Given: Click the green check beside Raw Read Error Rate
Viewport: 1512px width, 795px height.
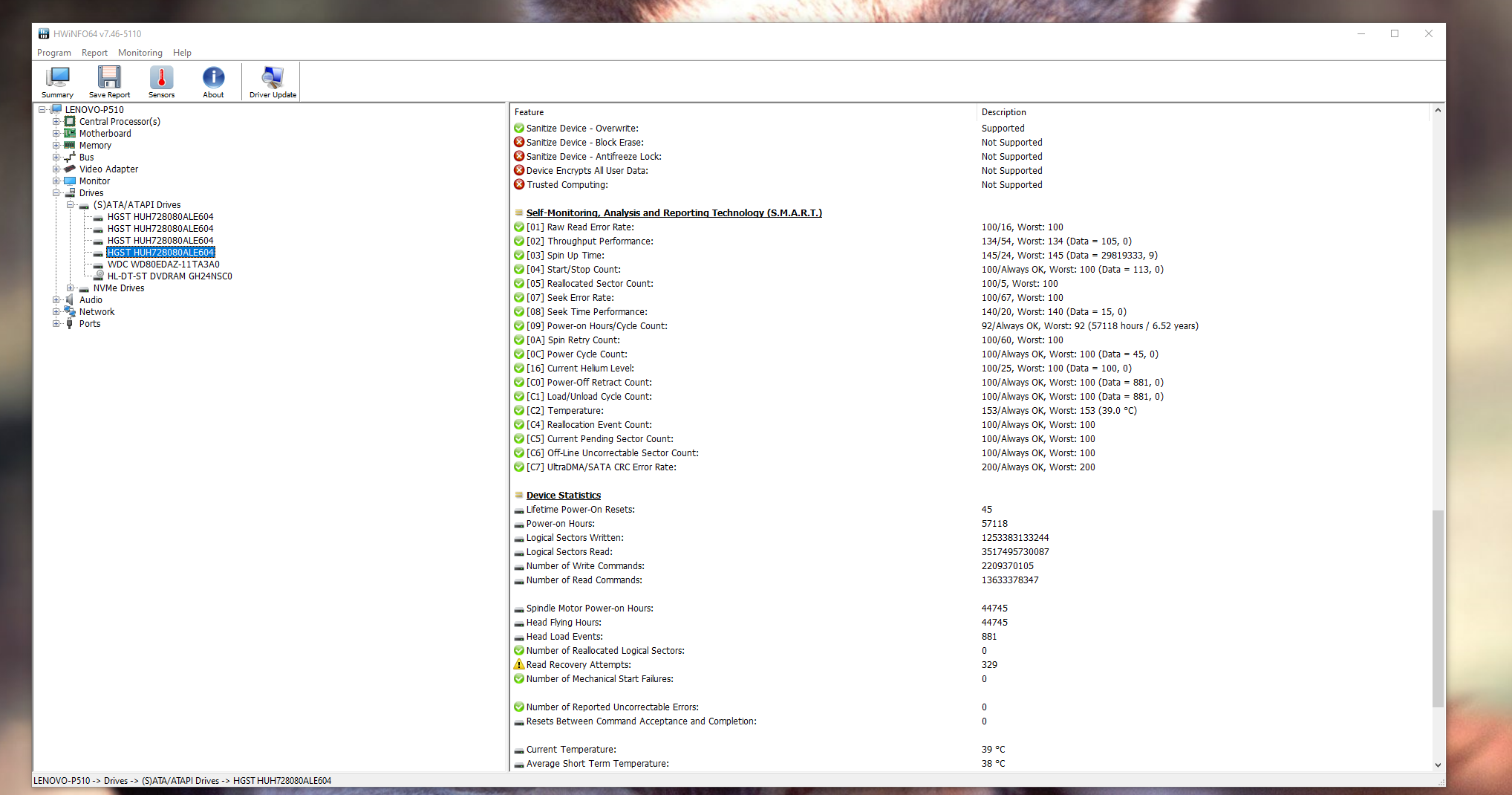Looking at the screenshot, I should (519, 227).
